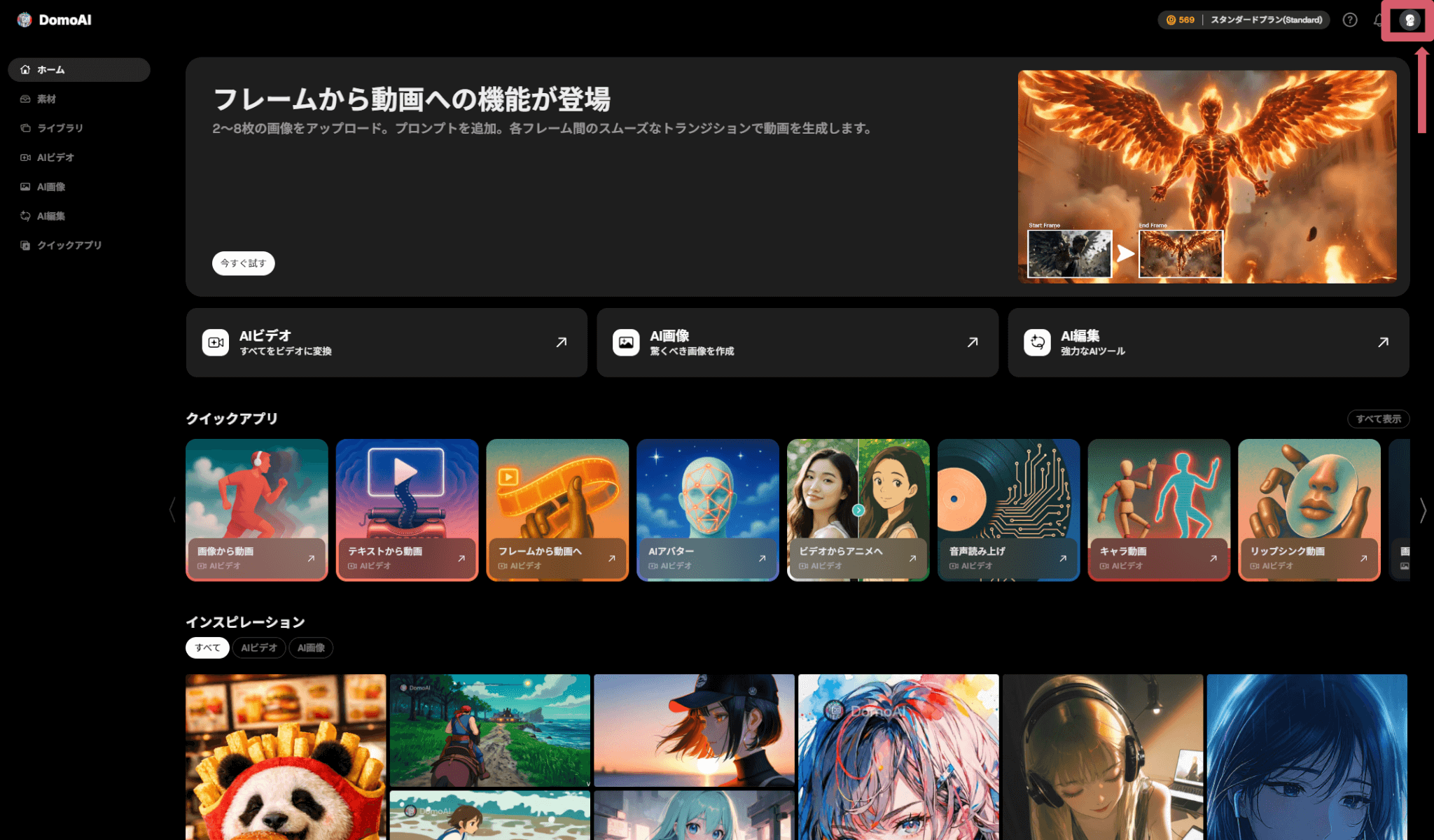
Task: Go to 素材 in the sidebar
Action: [x=46, y=99]
